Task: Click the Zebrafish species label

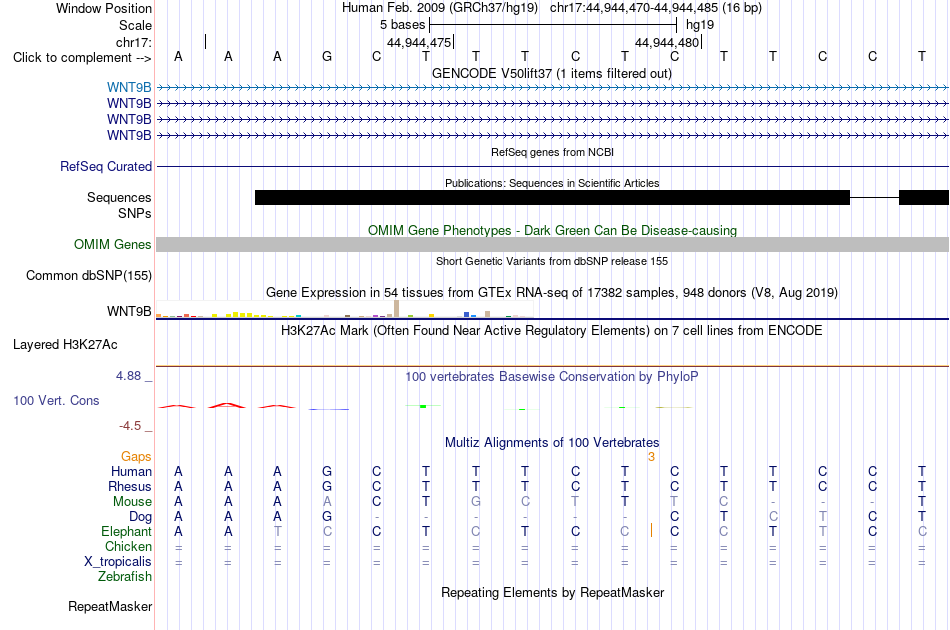Action: [125, 577]
